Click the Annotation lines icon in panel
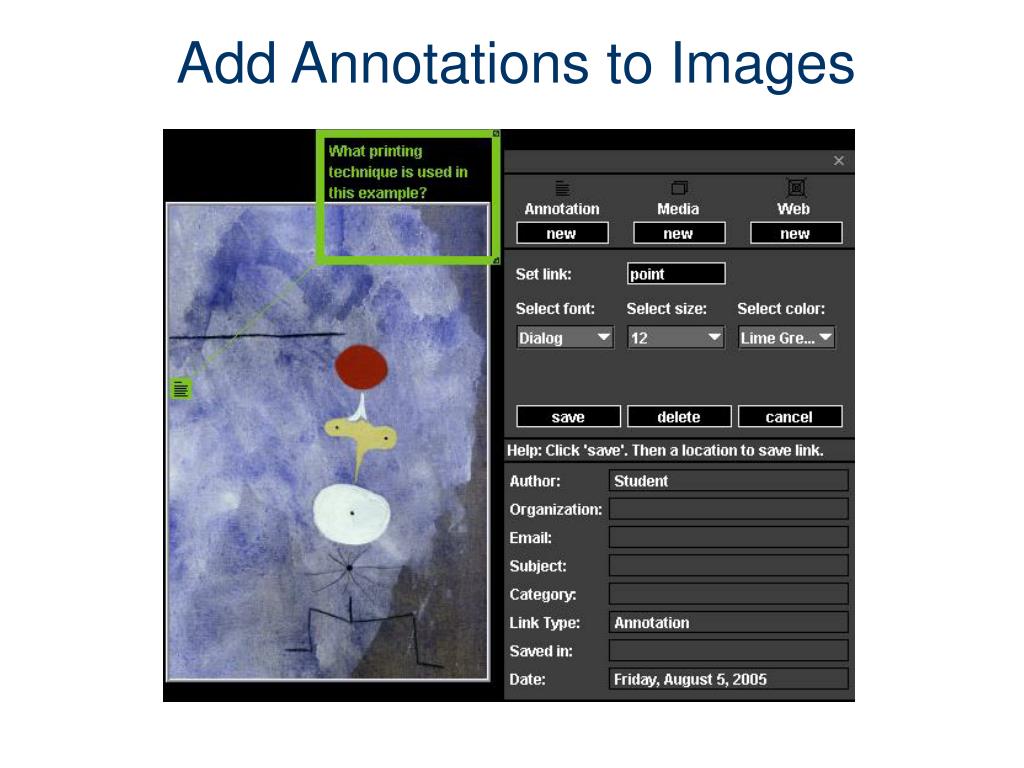 point(562,188)
